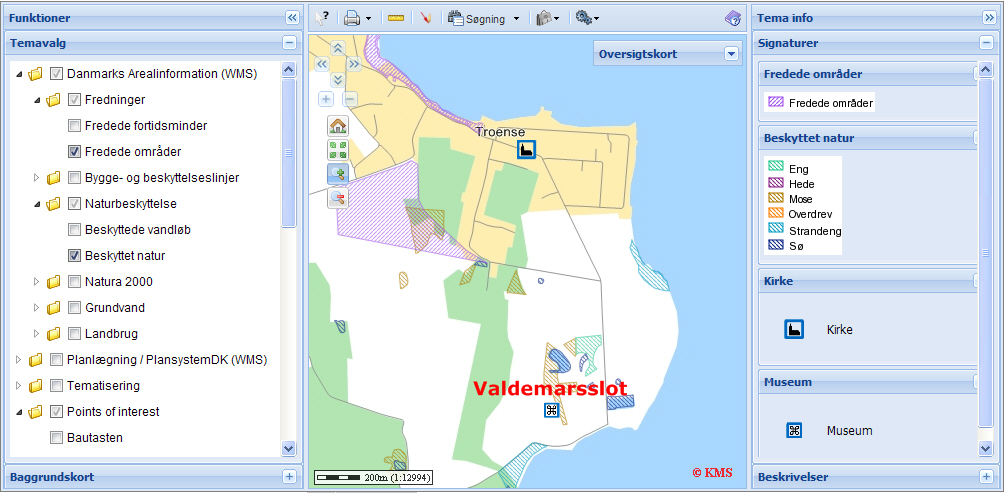1004x493 pixels.
Task: Enable Bygge- og beskyttelseslinjer checkbox
Action: tap(74, 177)
